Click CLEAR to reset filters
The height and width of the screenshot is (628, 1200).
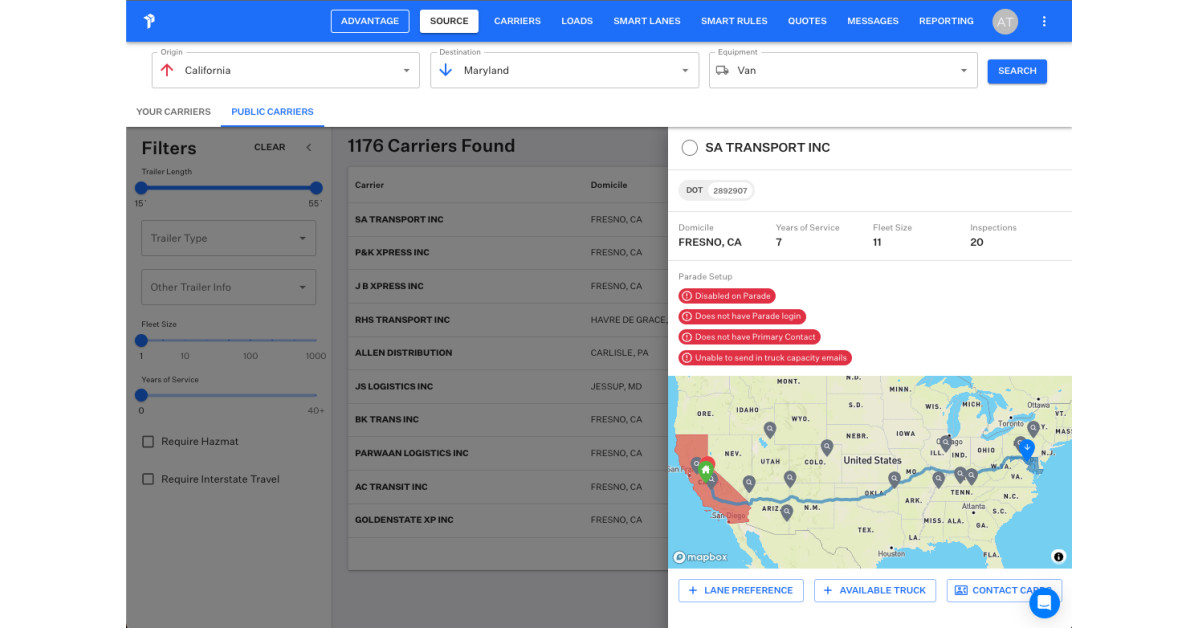[x=269, y=147]
